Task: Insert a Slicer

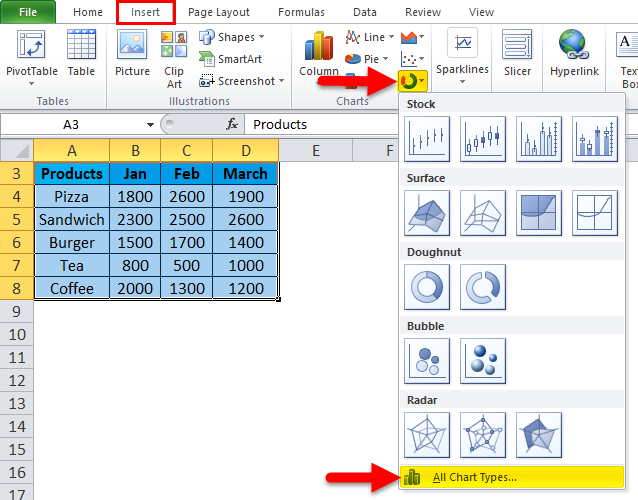Action: [517, 53]
